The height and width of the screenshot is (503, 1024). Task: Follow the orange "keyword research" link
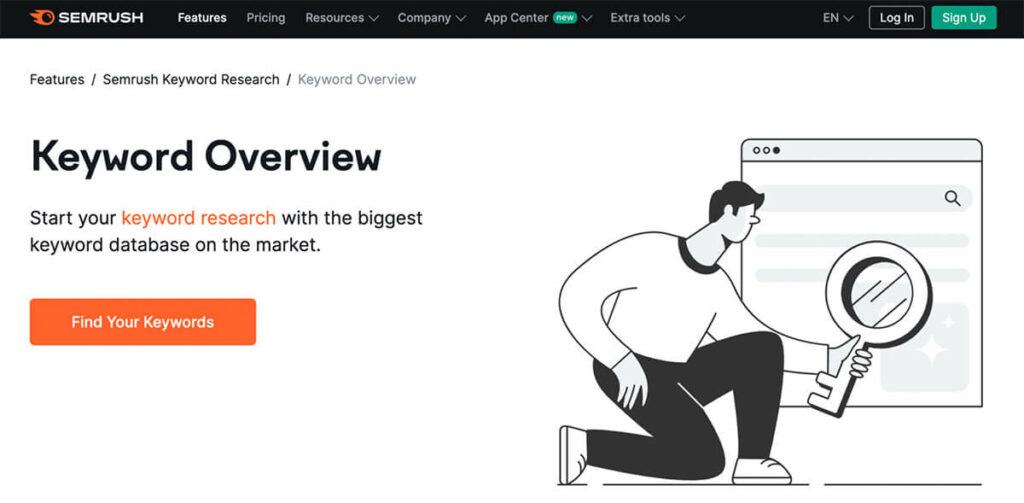198,218
